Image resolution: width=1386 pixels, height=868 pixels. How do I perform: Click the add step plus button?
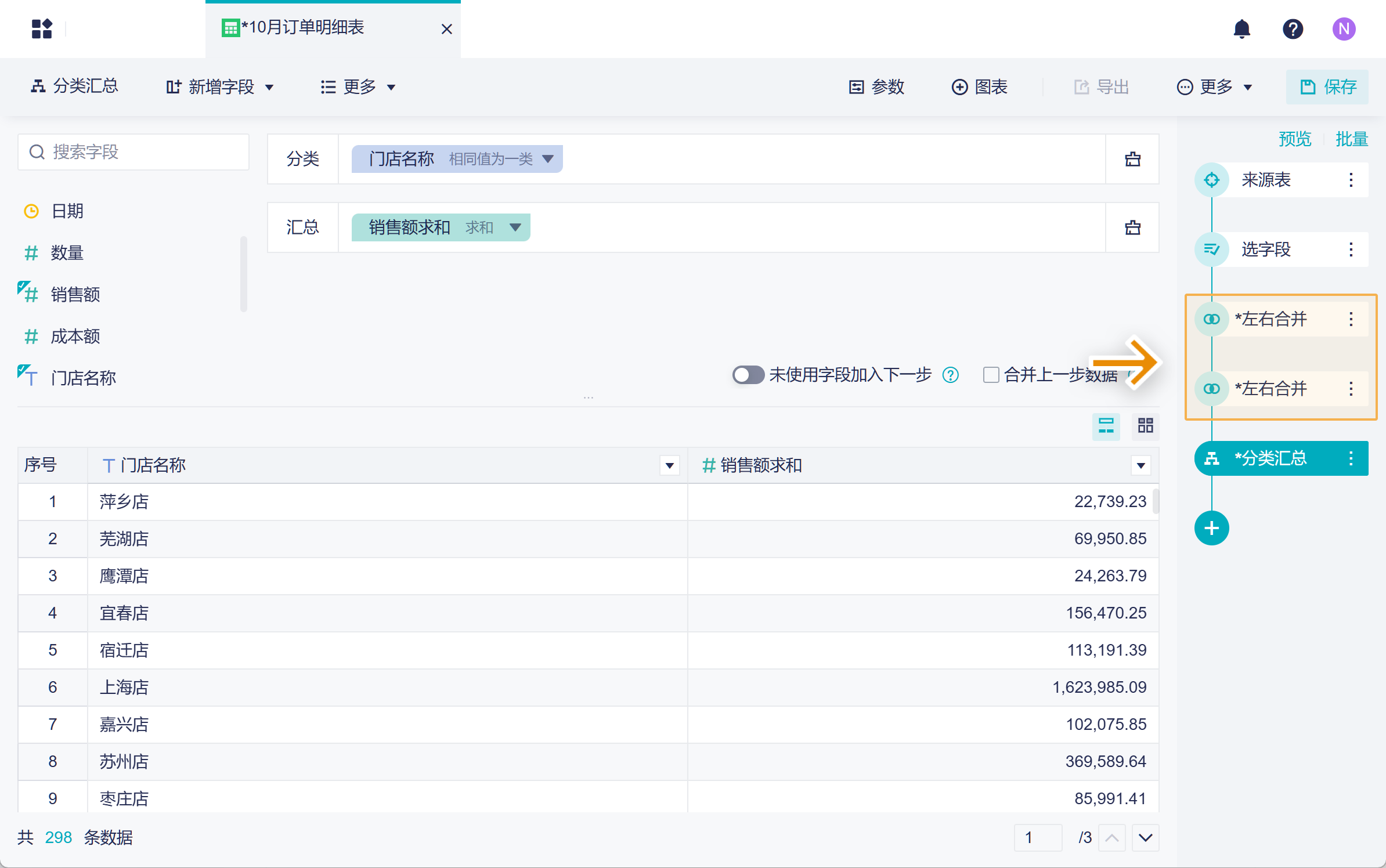(x=1211, y=528)
